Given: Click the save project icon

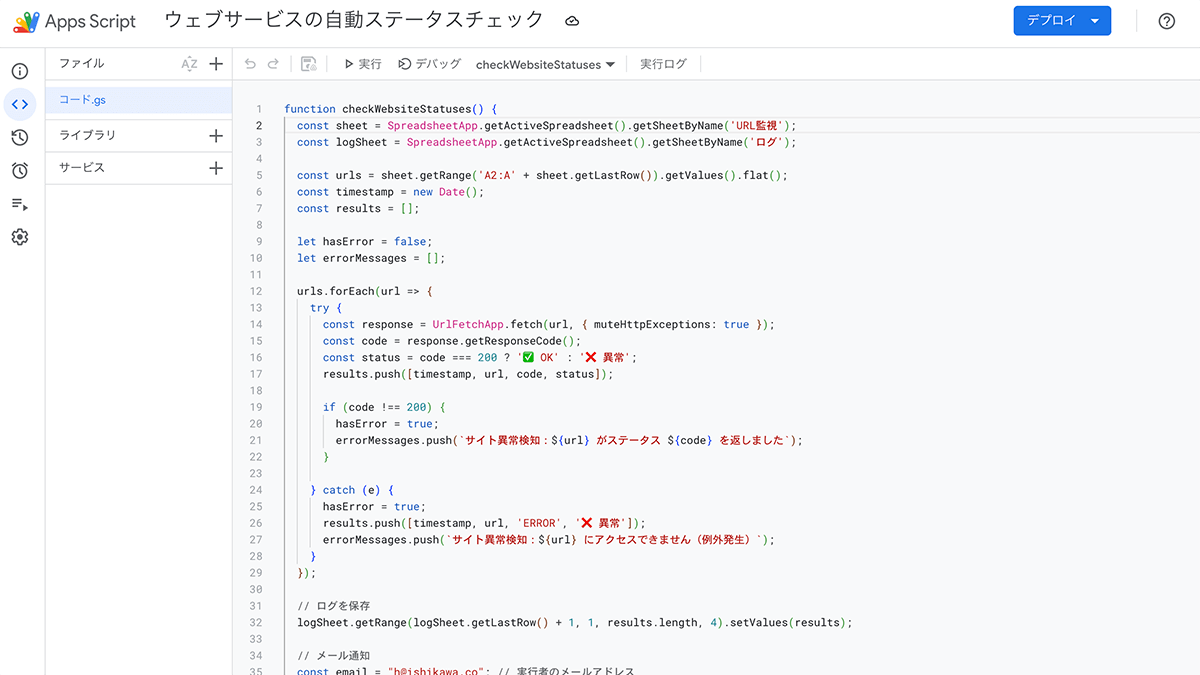Looking at the screenshot, I should click(x=309, y=64).
